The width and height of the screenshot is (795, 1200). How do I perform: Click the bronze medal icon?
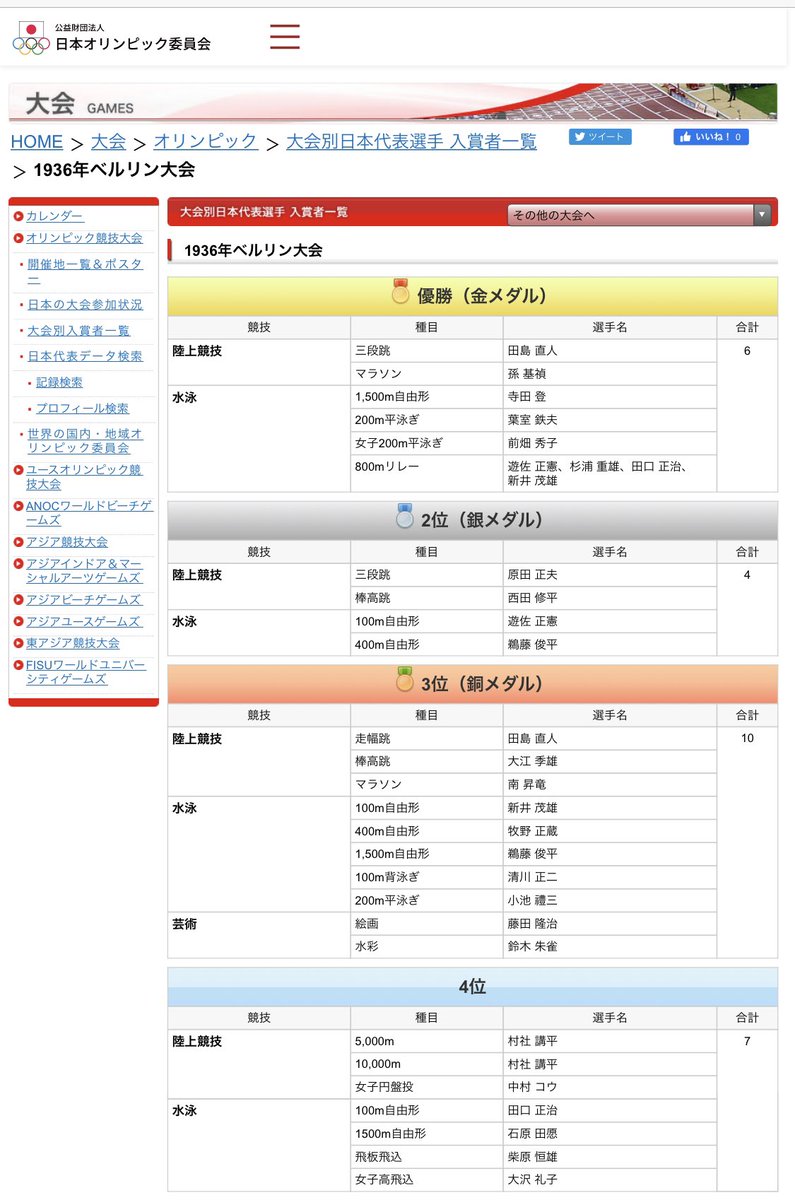click(404, 681)
